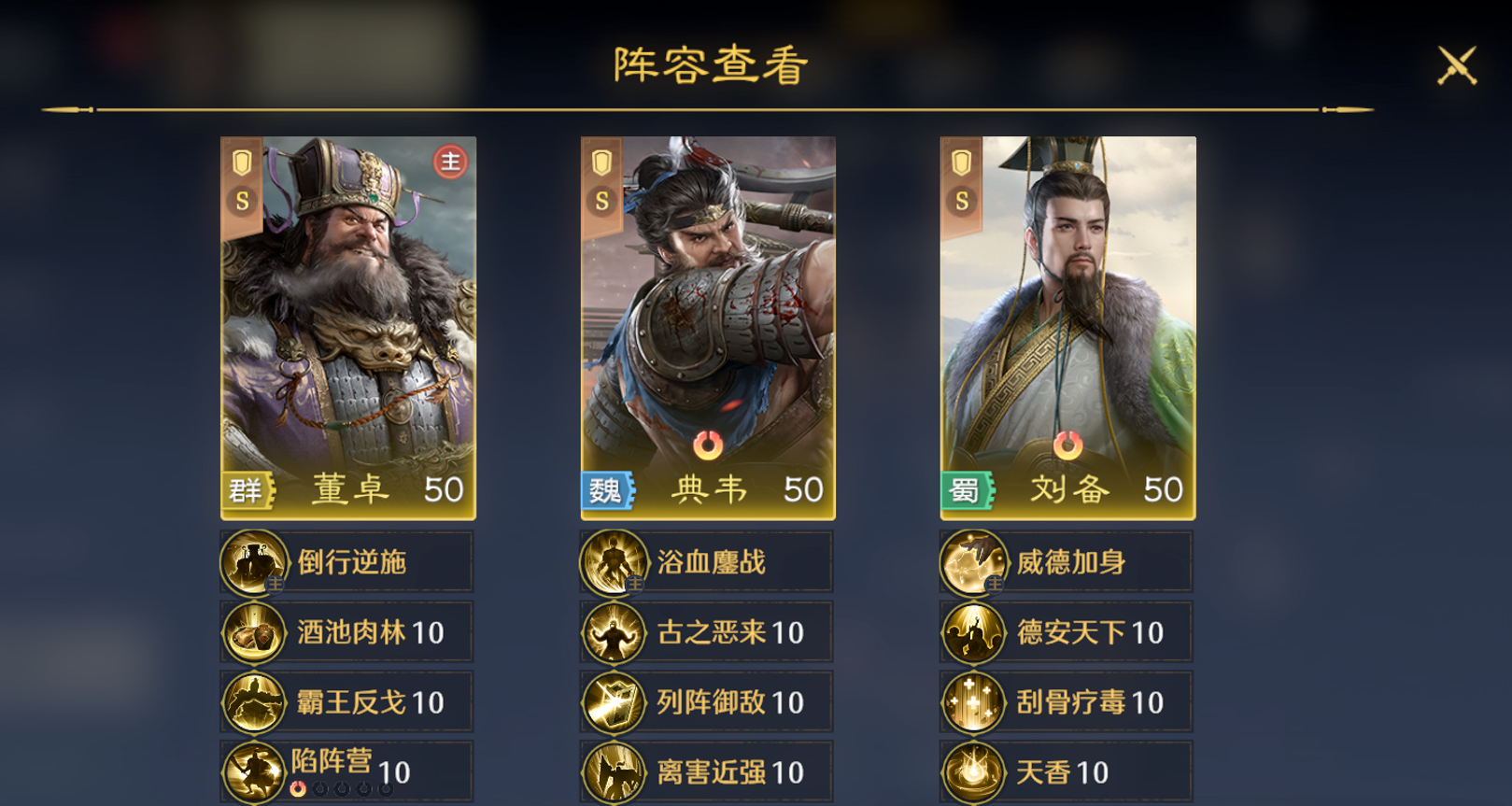Open 刘备 hero card portrait
This screenshot has width=1512, height=806.
point(1067,328)
